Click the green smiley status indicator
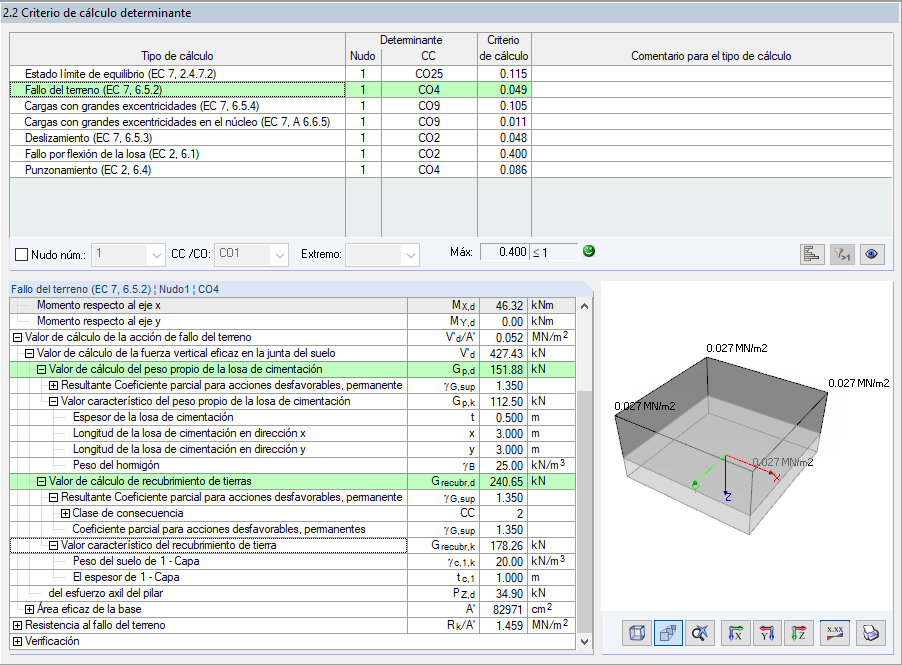This screenshot has width=902, height=665. pos(588,251)
